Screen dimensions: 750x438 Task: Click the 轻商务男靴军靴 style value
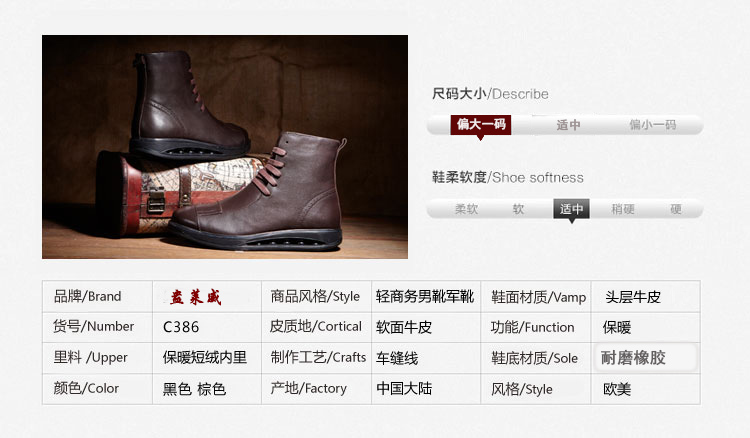[x=425, y=296]
